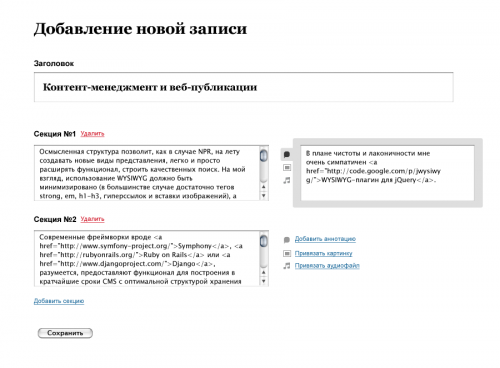Select annotation speech-bubble icon for Секция №1
The height and width of the screenshot is (368, 500).
pos(287,155)
